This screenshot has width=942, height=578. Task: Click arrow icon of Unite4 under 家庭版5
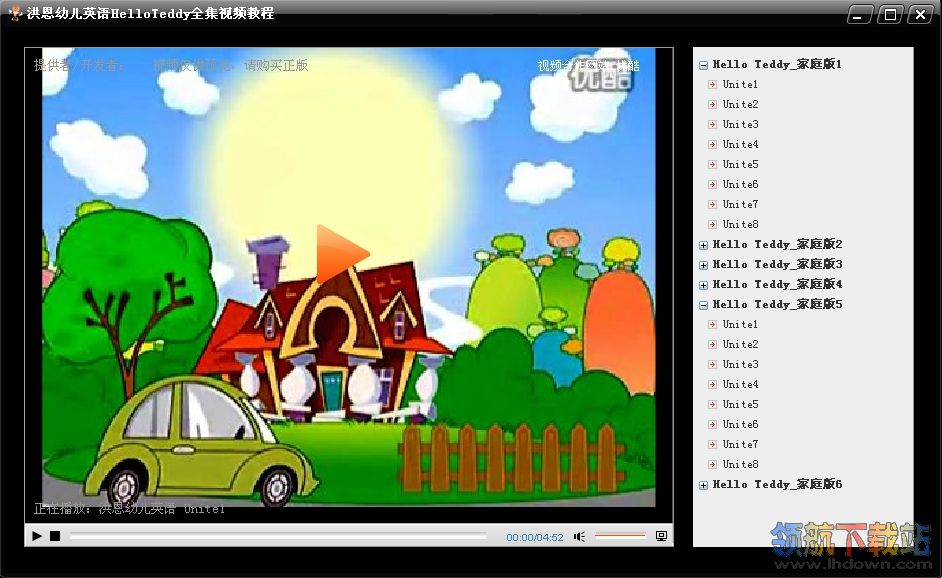tap(713, 385)
